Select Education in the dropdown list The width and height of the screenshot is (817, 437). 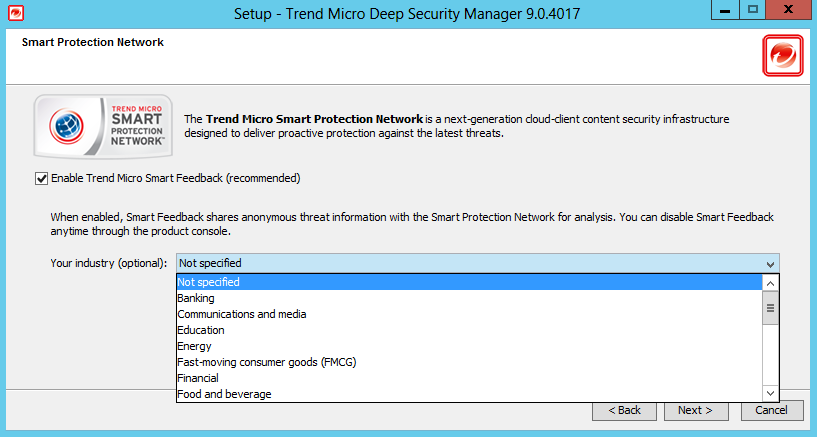[468, 330]
